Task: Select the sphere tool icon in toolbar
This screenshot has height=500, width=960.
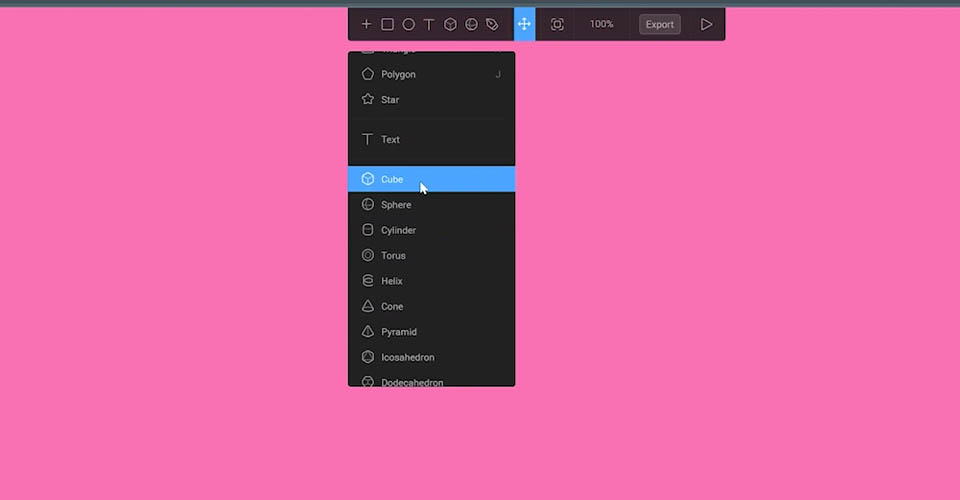Action: [471, 24]
